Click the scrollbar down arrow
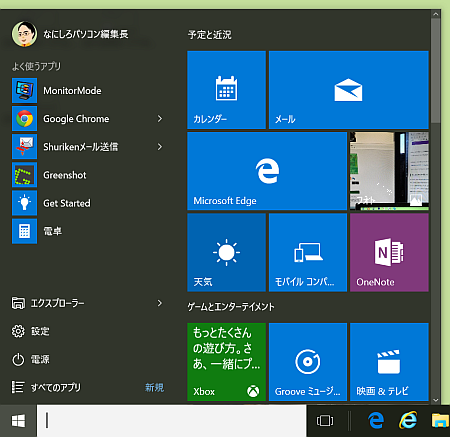 pyautogui.click(x=435, y=400)
